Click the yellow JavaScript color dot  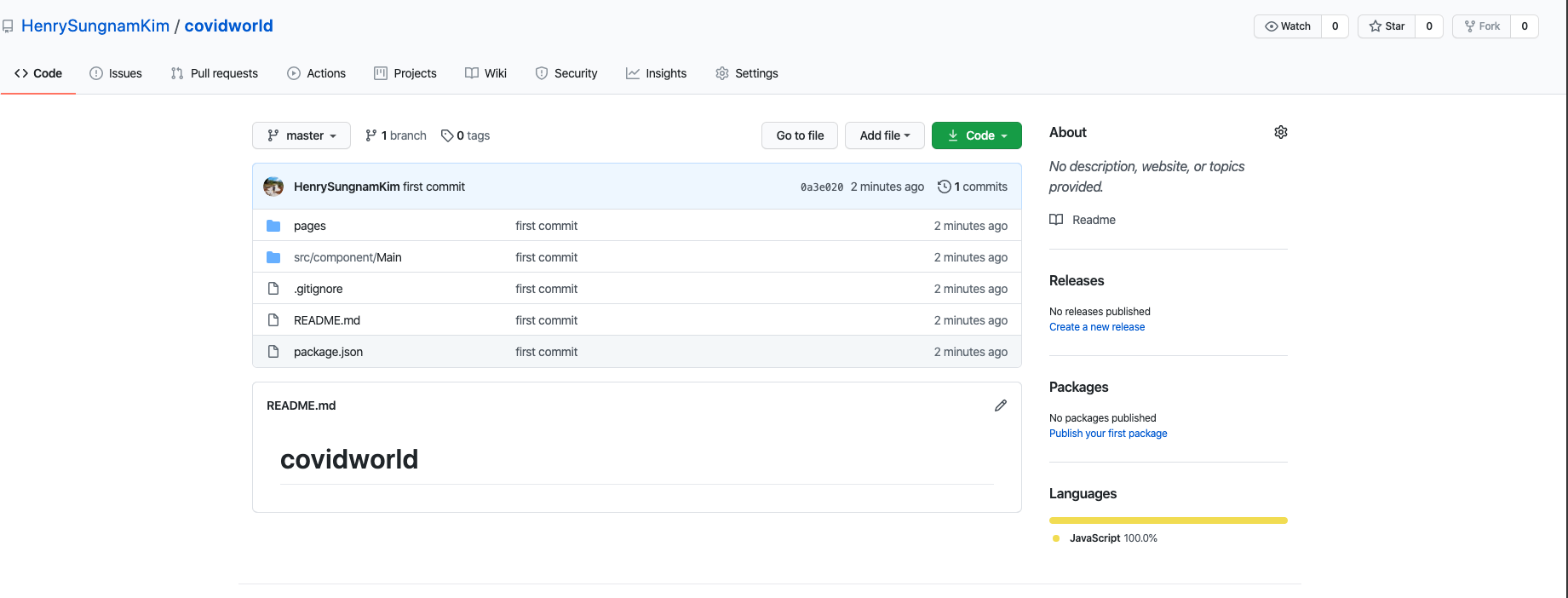tap(1056, 538)
